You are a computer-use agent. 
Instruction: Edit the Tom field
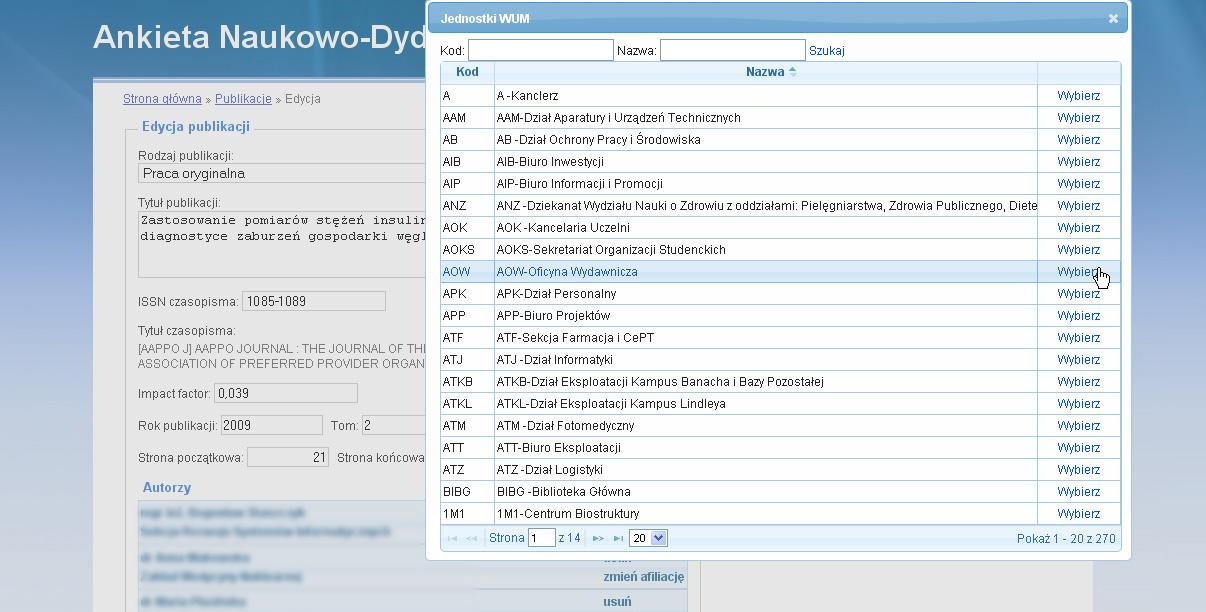point(394,425)
